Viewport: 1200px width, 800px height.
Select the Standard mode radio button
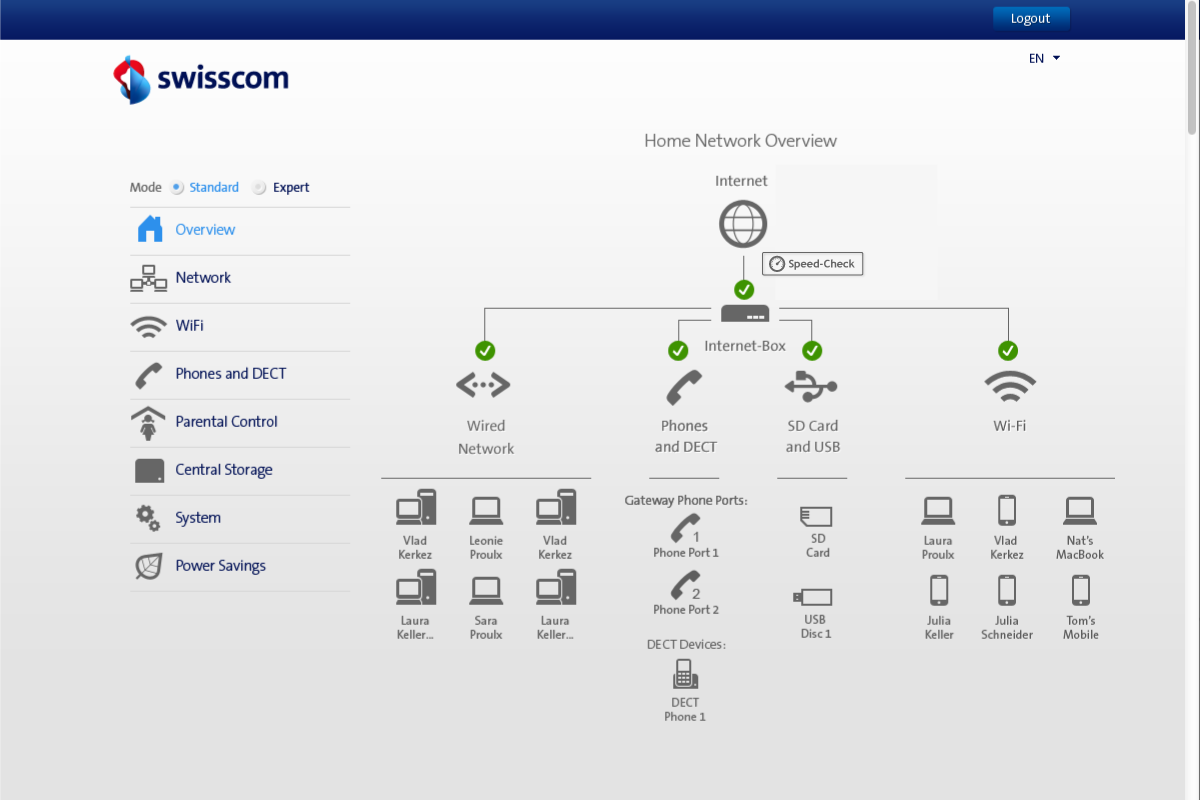click(177, 187)
